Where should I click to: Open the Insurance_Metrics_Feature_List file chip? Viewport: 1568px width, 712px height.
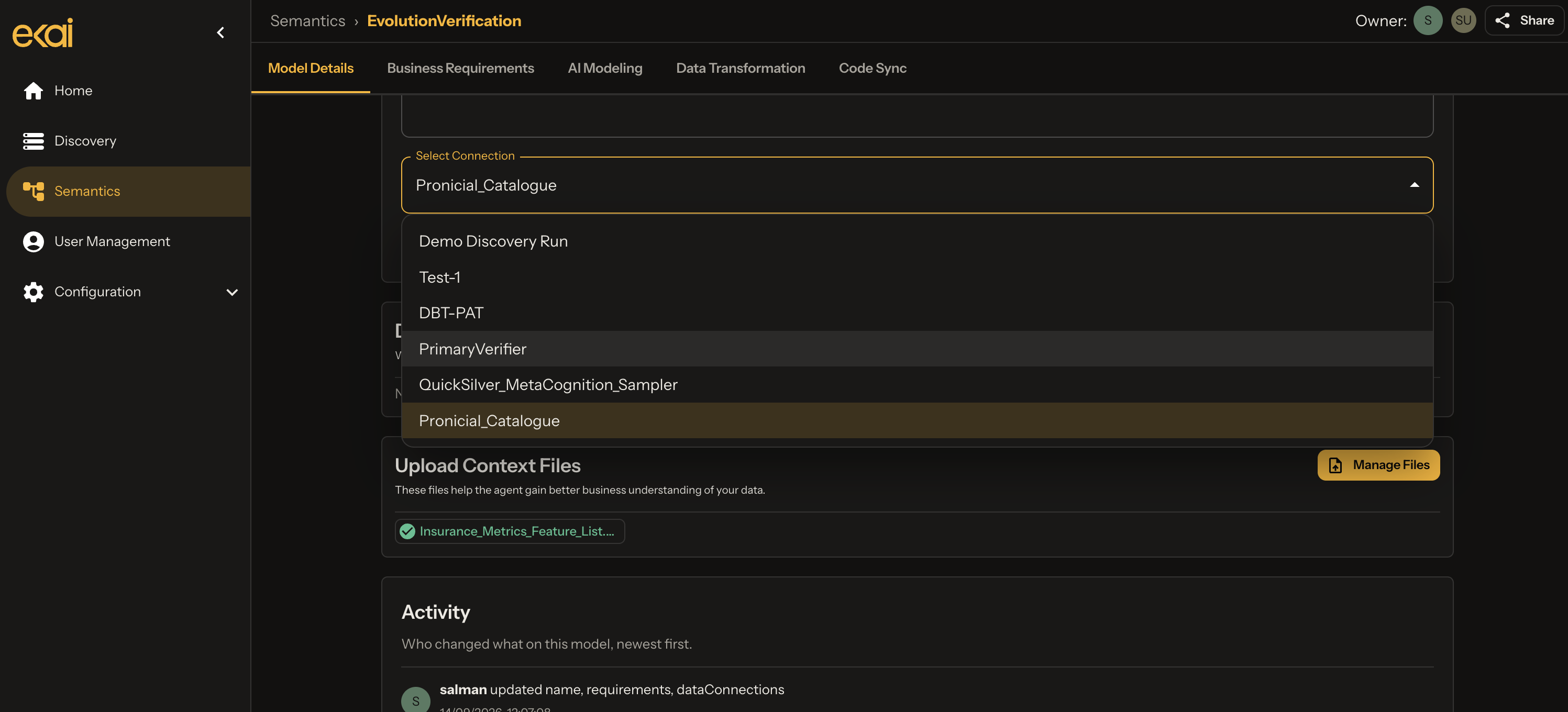[510, 531]
